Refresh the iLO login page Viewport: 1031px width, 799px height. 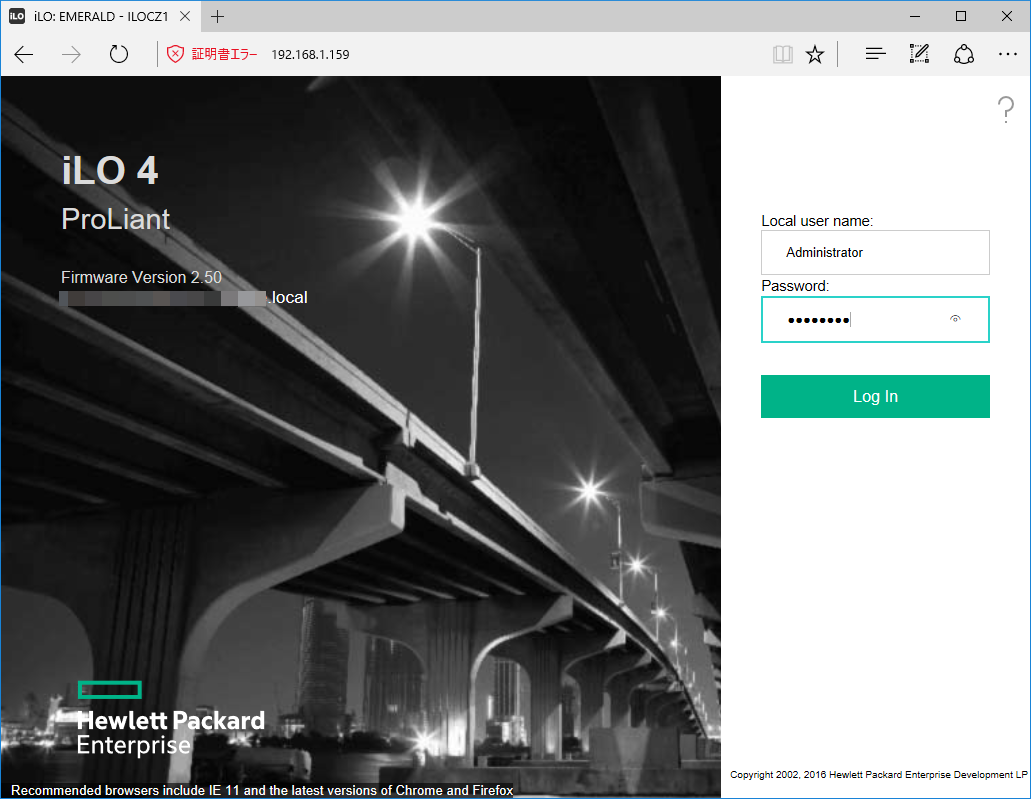[118, 54]
